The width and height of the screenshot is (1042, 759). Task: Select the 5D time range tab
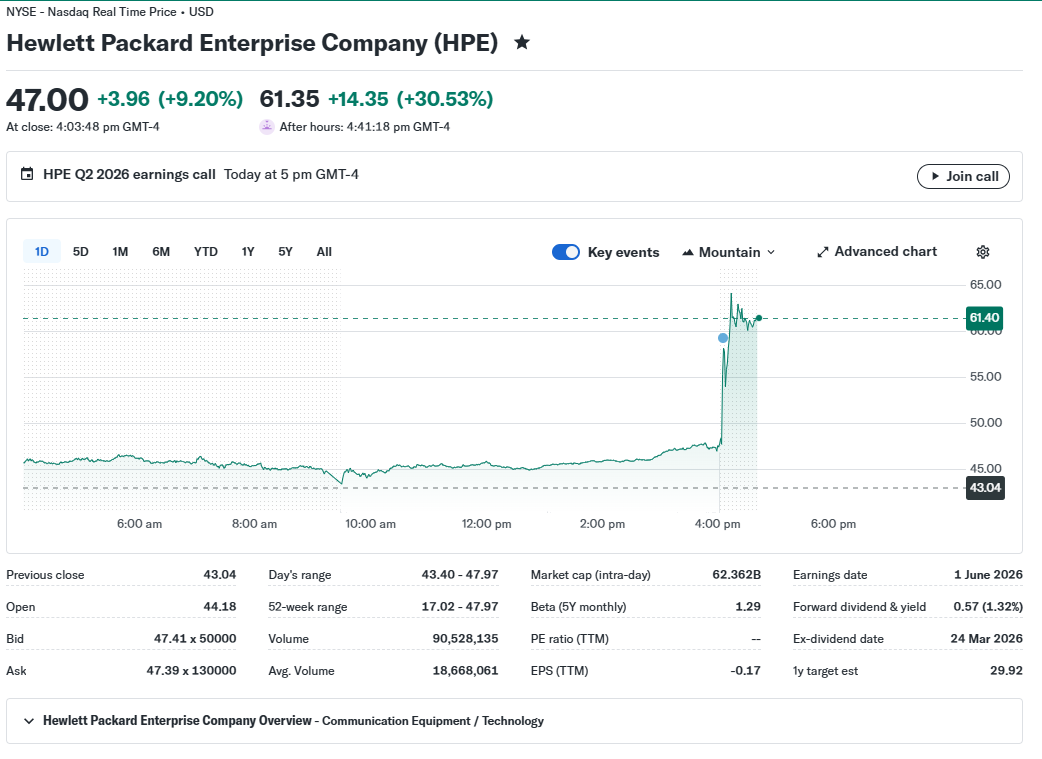point(80,252)
